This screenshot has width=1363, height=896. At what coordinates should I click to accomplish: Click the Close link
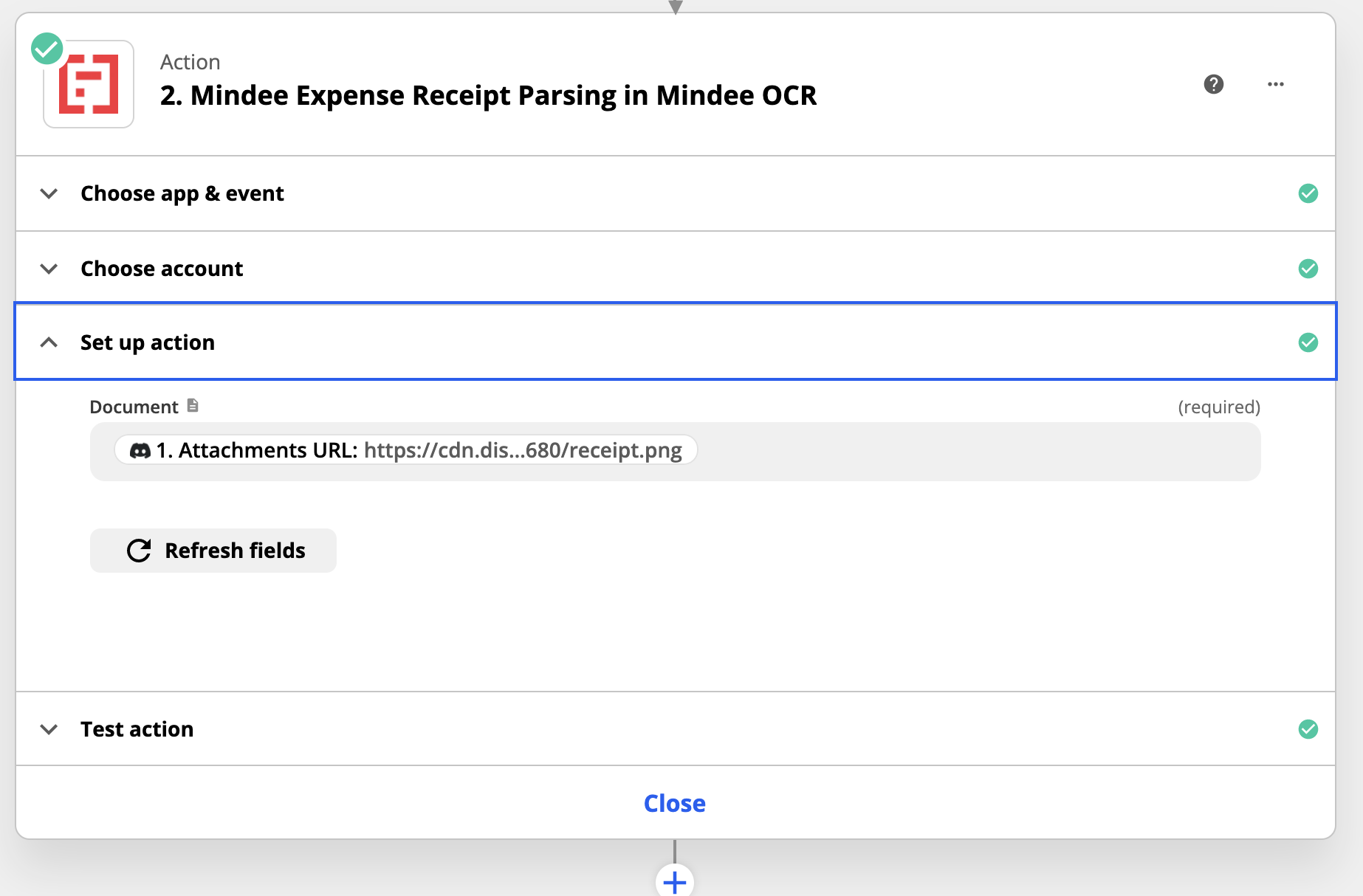[674, 803]
